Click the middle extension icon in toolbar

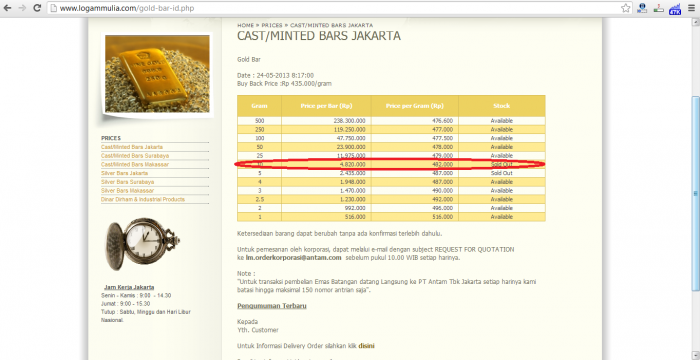coord(658,8)
